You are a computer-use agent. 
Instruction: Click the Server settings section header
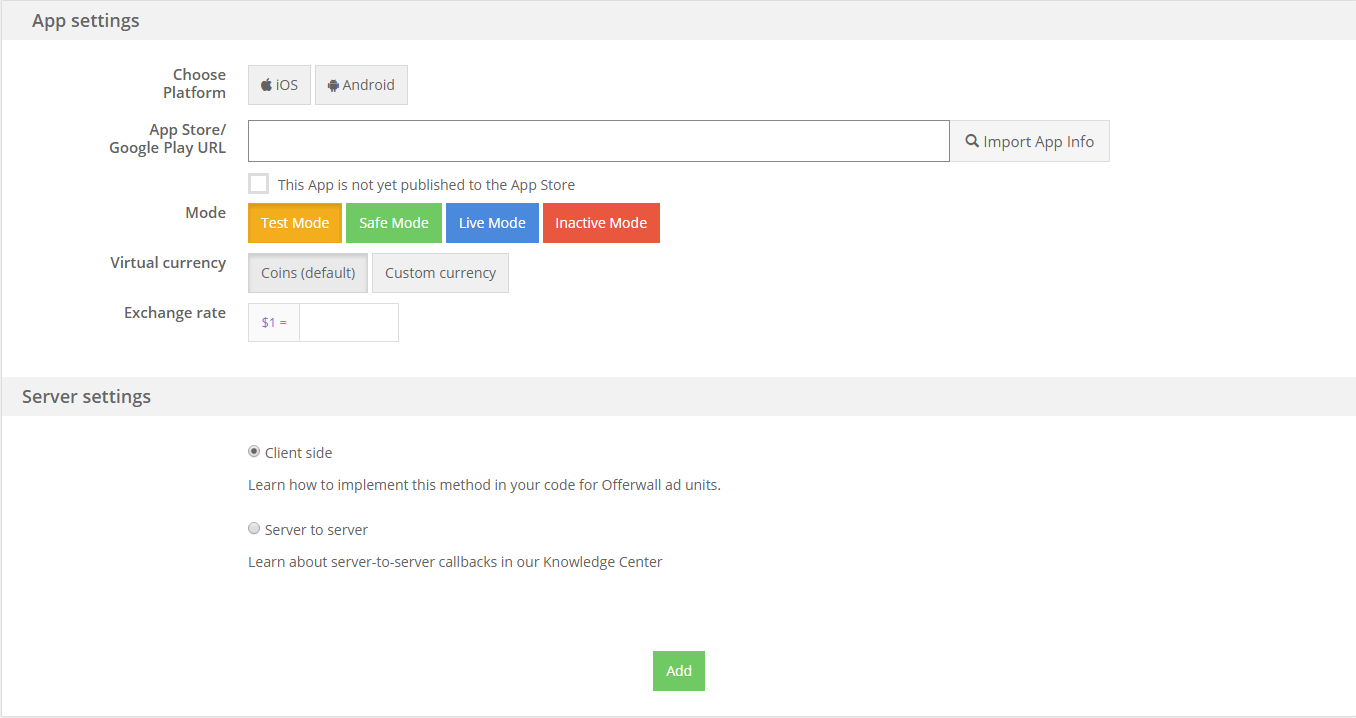click(x=678, y=396)
